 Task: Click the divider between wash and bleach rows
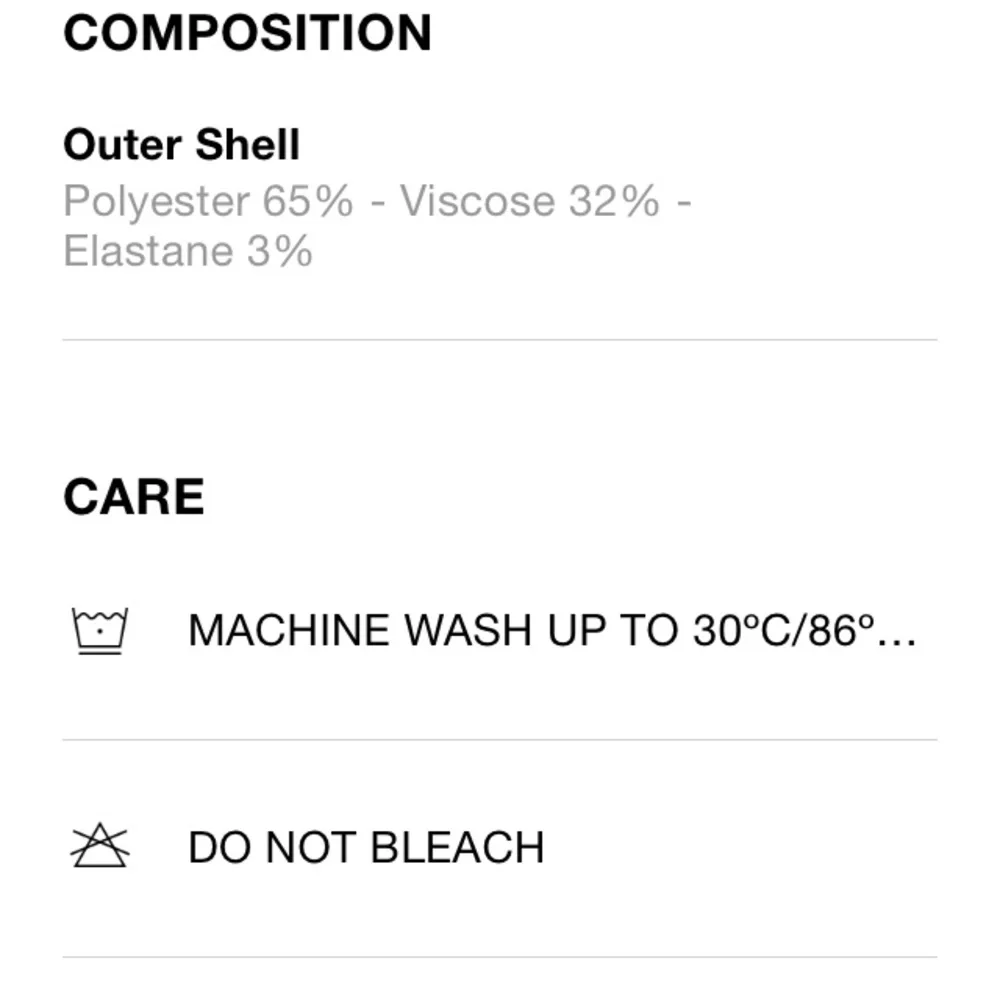500,740
